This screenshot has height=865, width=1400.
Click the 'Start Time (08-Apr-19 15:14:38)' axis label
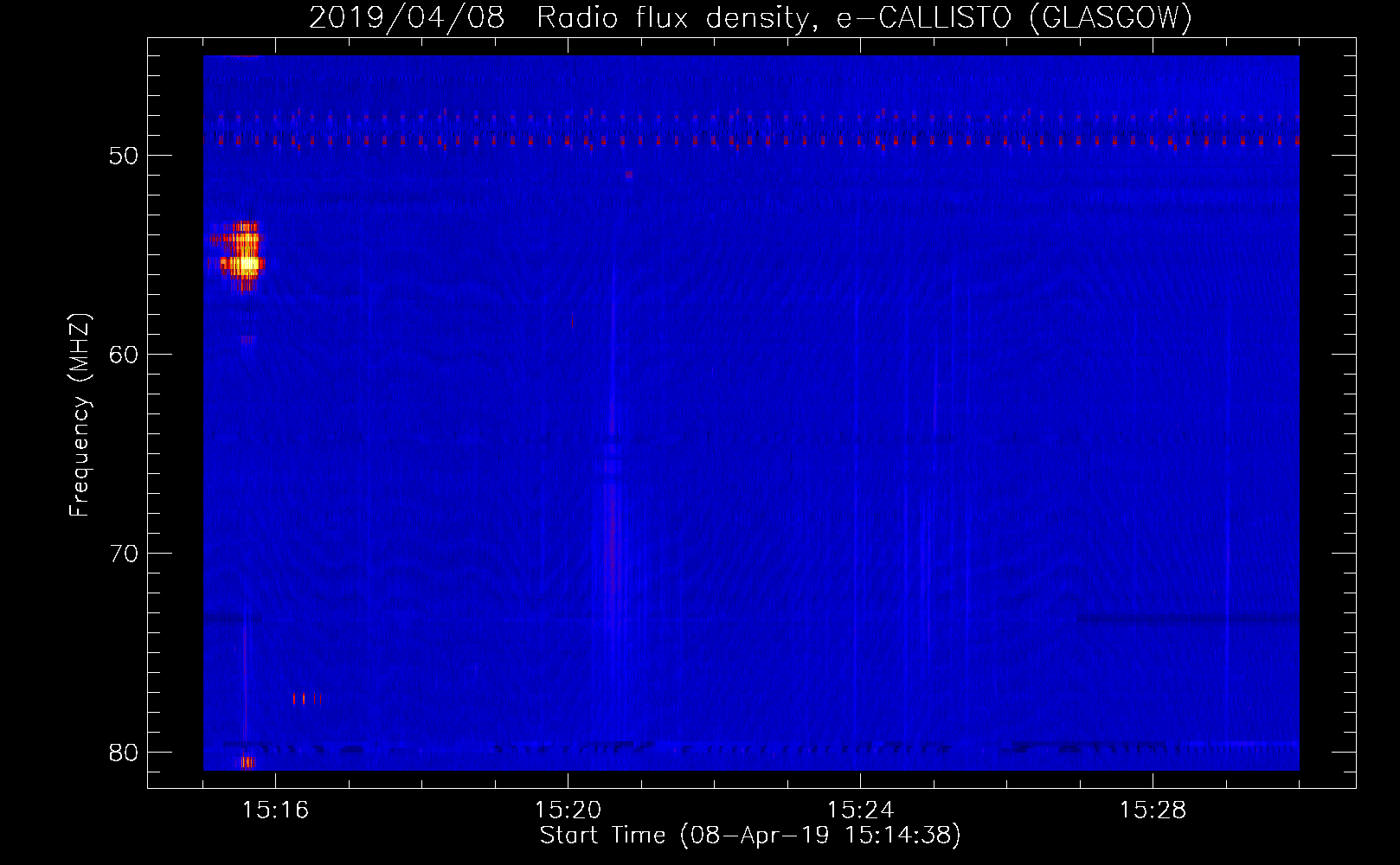pos(750,836)
